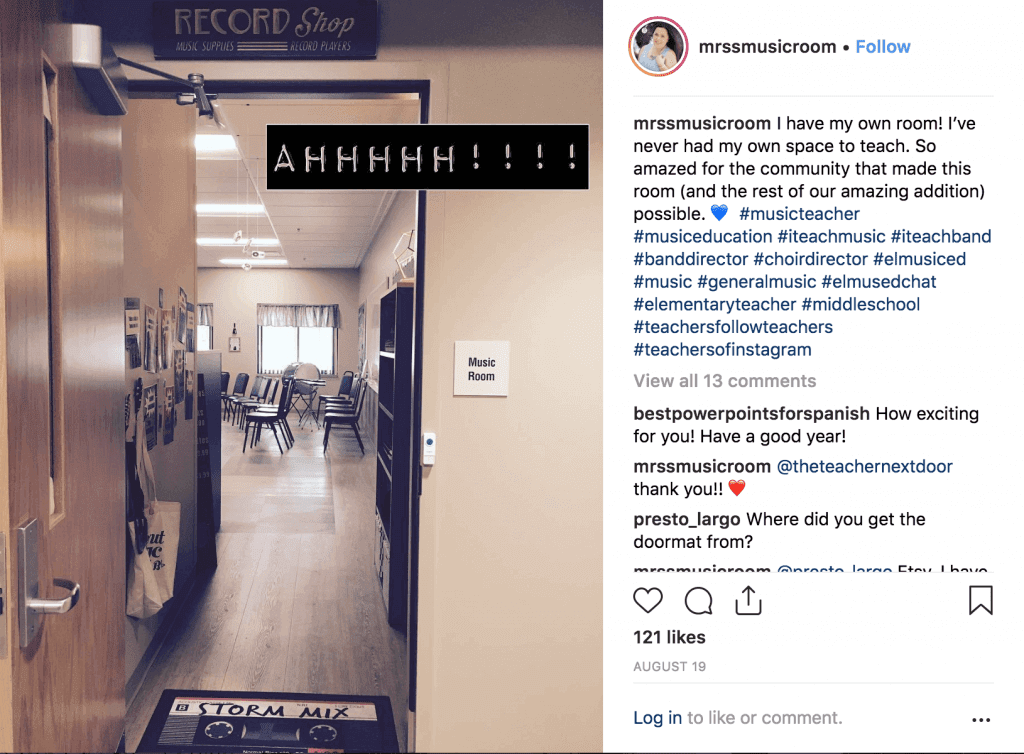Save post with the bookmark icon
This screenshot has height=754, width=1024.
click(x=980, y=601)
